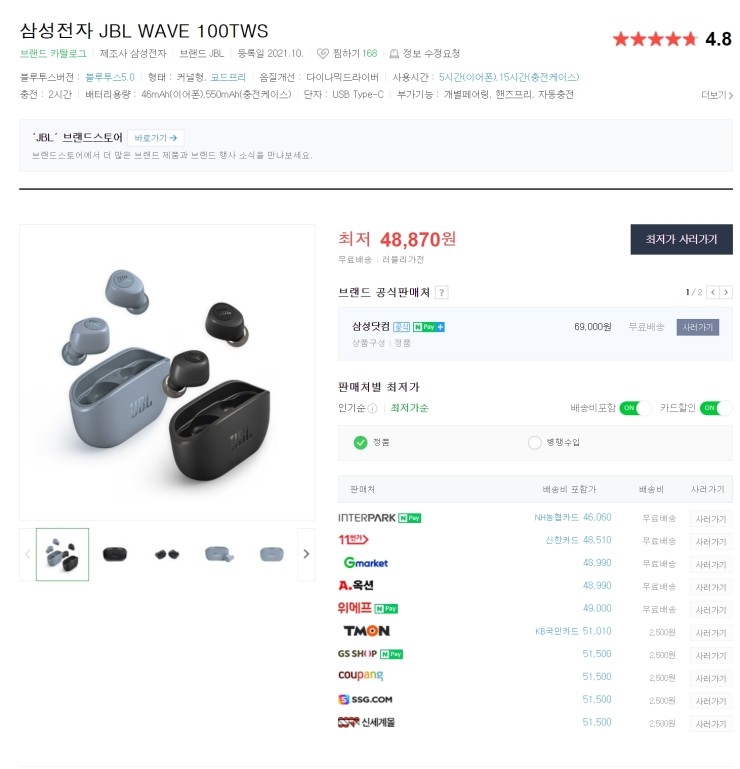Select the 병행수입 radio option
The image size is (740, 769).
(535, 442)
